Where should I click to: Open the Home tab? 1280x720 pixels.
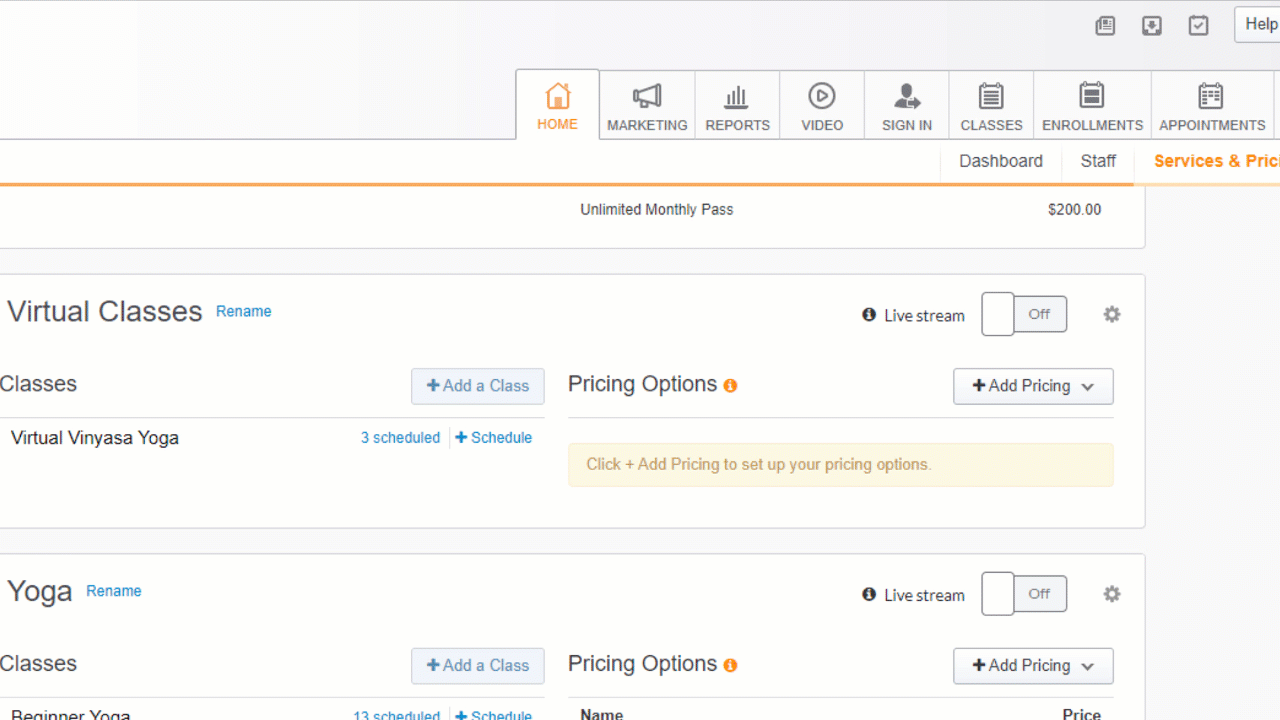558,105
